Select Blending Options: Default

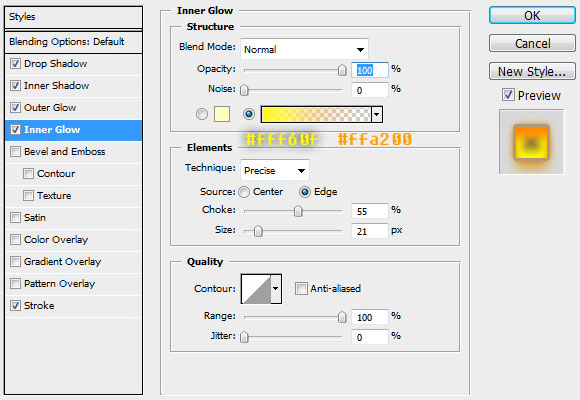(73, 42)
